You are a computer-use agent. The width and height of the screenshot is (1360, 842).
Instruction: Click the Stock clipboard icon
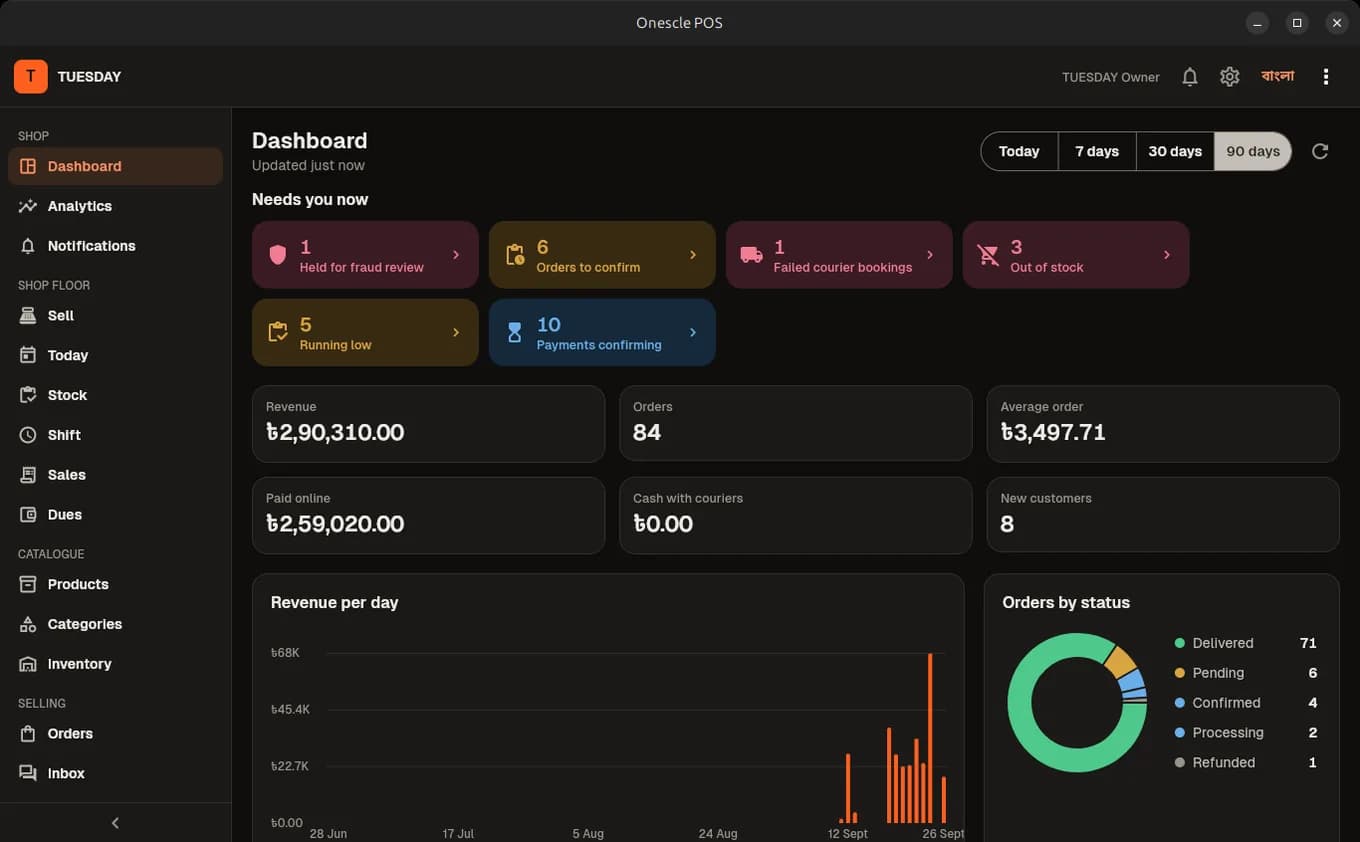point(28,395)
